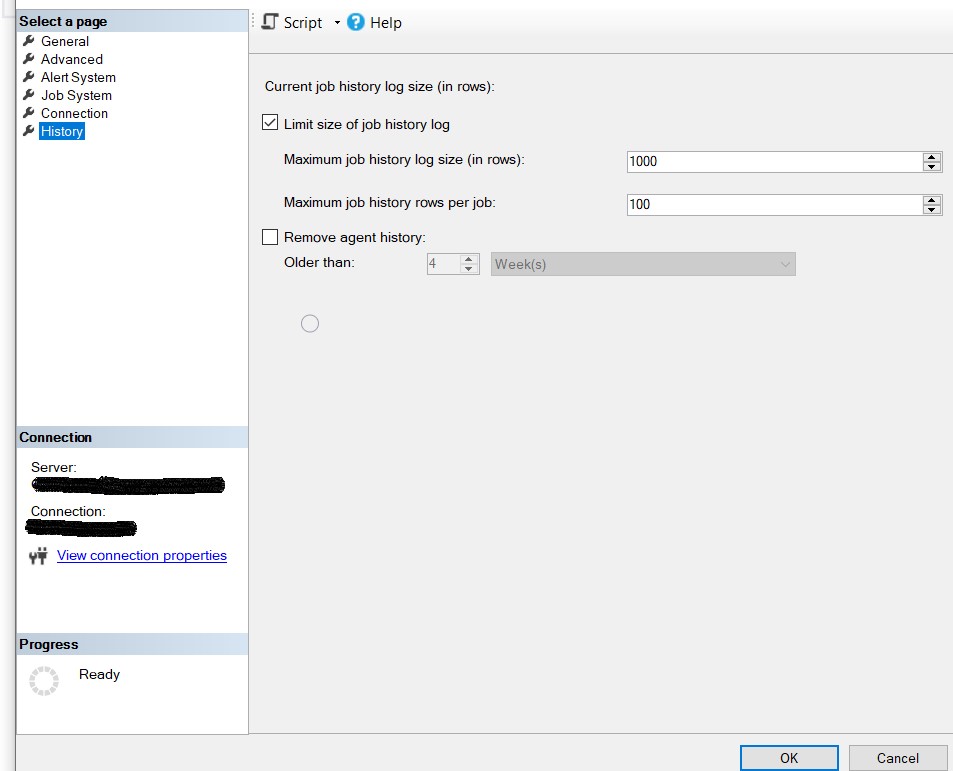Image resolution: width=953 pixels, height=771 pixels.
Task: Click the blue Help question mark icon
Action: click(x=356, y=22)
